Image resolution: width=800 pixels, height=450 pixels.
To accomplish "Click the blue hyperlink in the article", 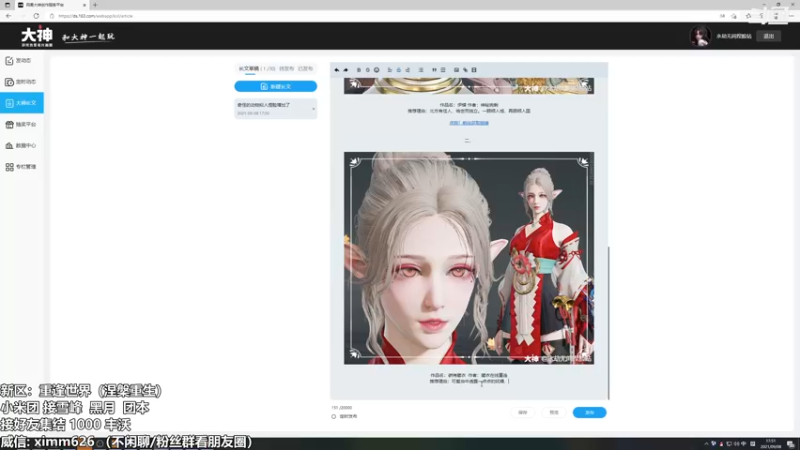I will pyautogui.click(x=469, y=123).
